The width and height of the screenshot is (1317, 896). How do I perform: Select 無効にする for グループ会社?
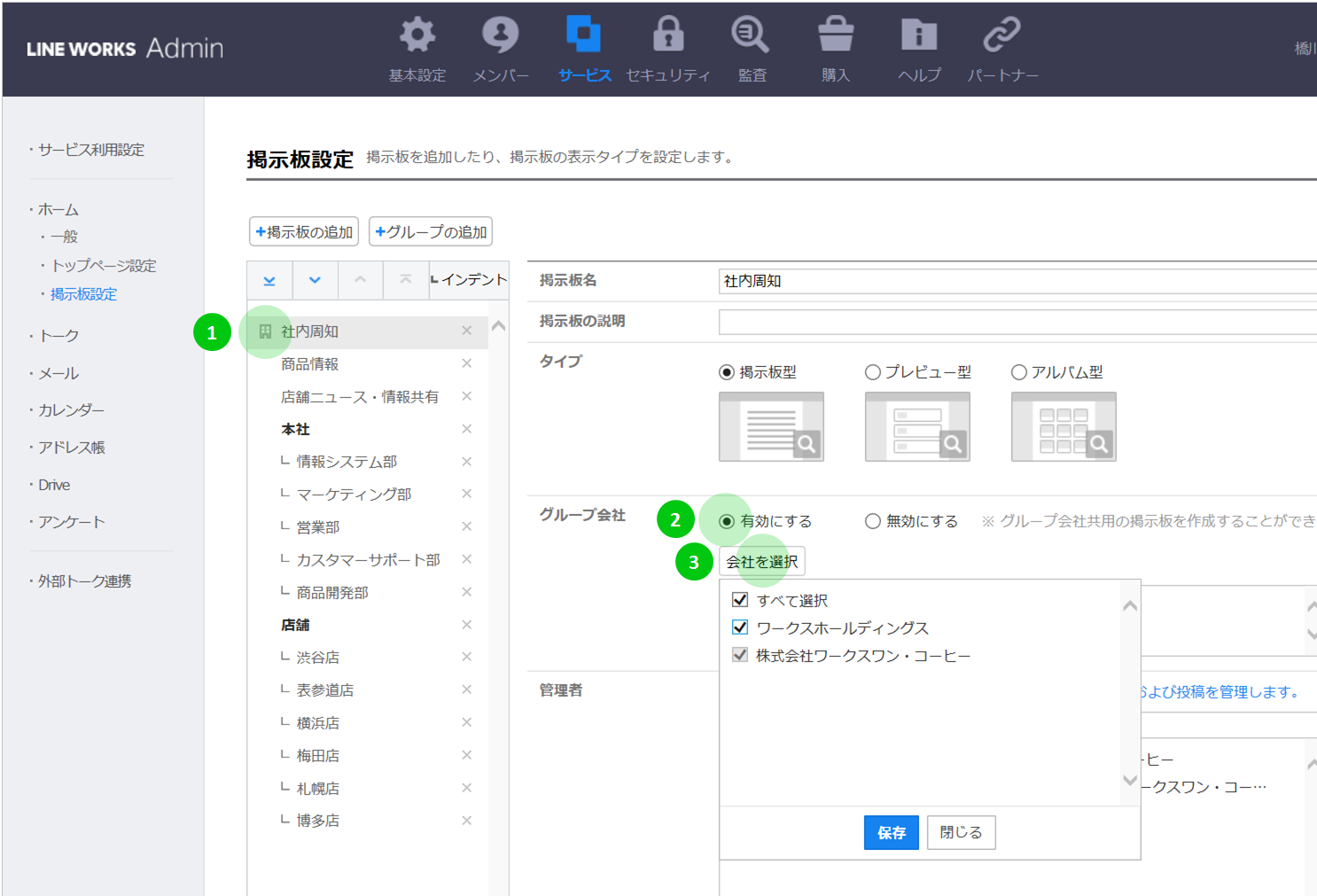pos(873,521)
